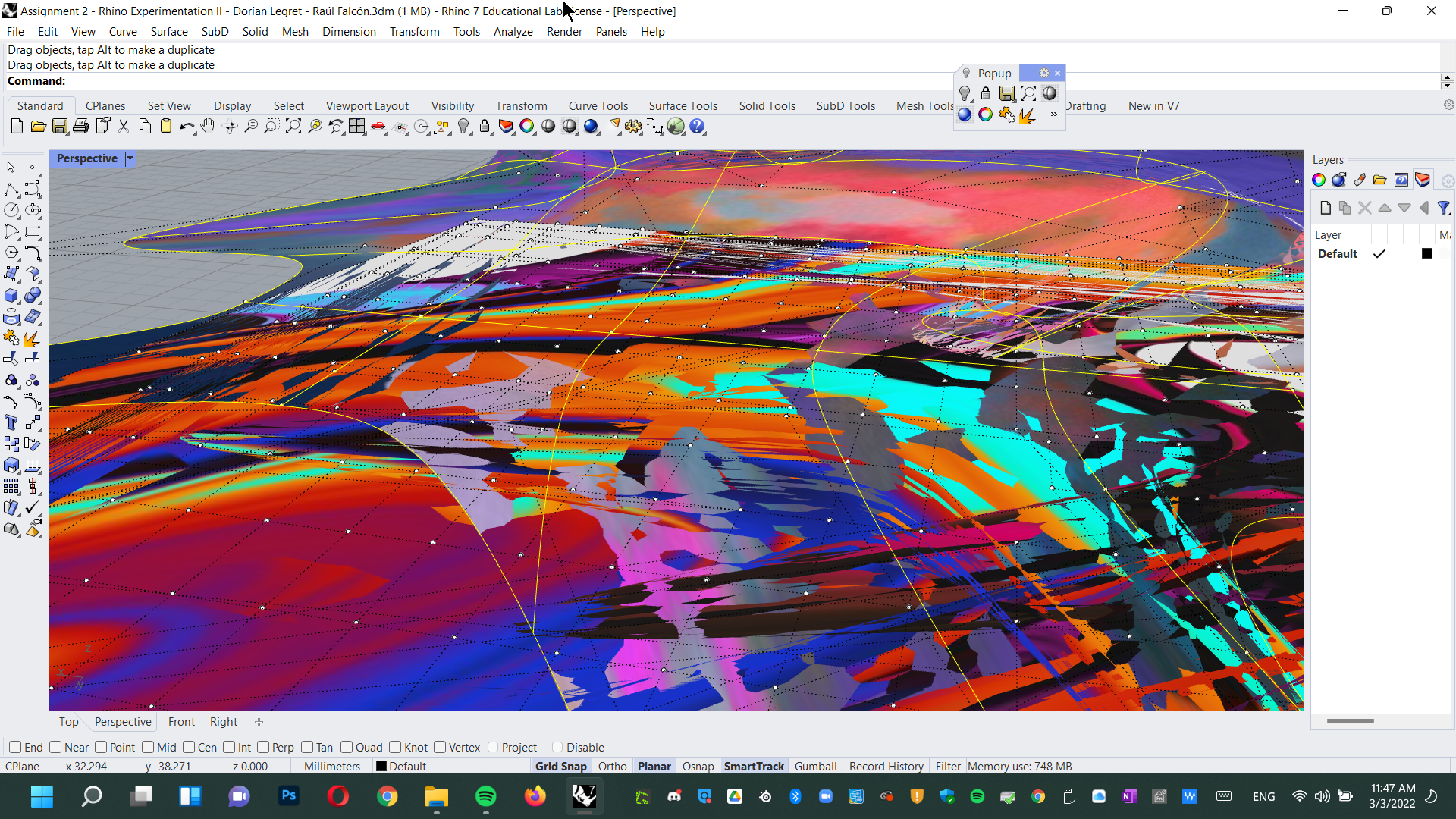Image resolution: width=1456 pixels, height=819 pixels.
Task: Toggle Gumball in status bar
Action: [x=815, y=767]
